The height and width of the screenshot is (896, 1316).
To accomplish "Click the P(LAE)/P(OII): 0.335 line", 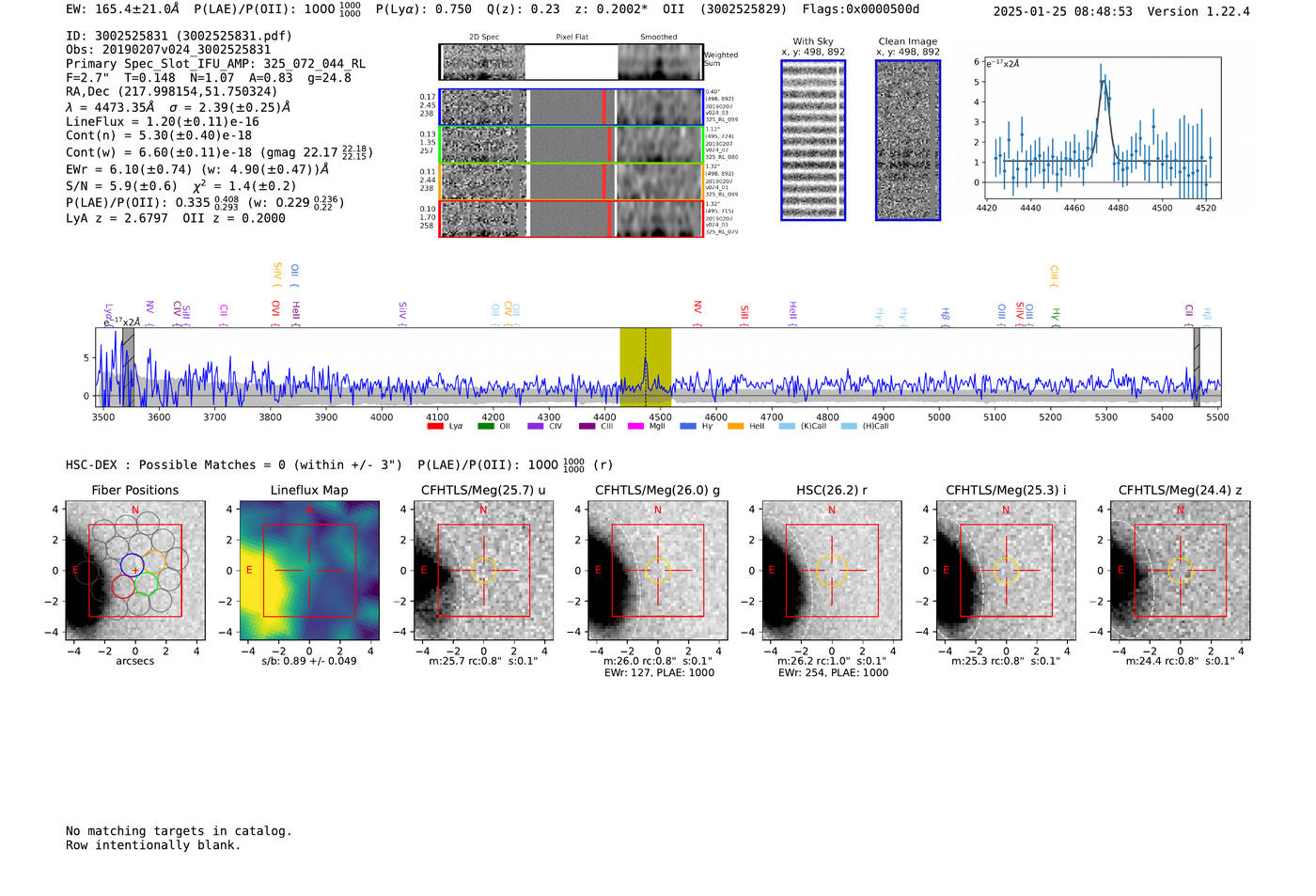I will click(x=205, y=202).
